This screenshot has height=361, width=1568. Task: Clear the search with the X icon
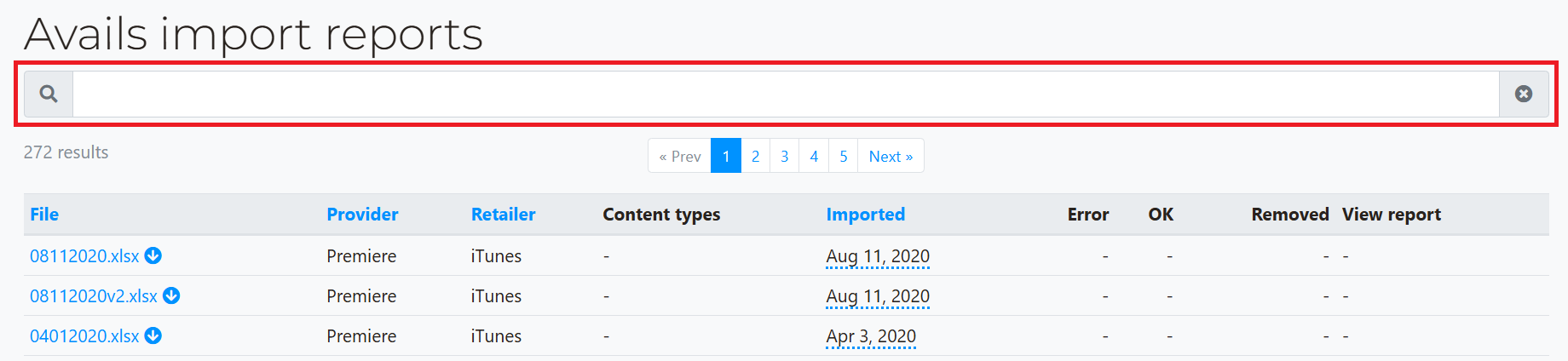pos(1524,94)
